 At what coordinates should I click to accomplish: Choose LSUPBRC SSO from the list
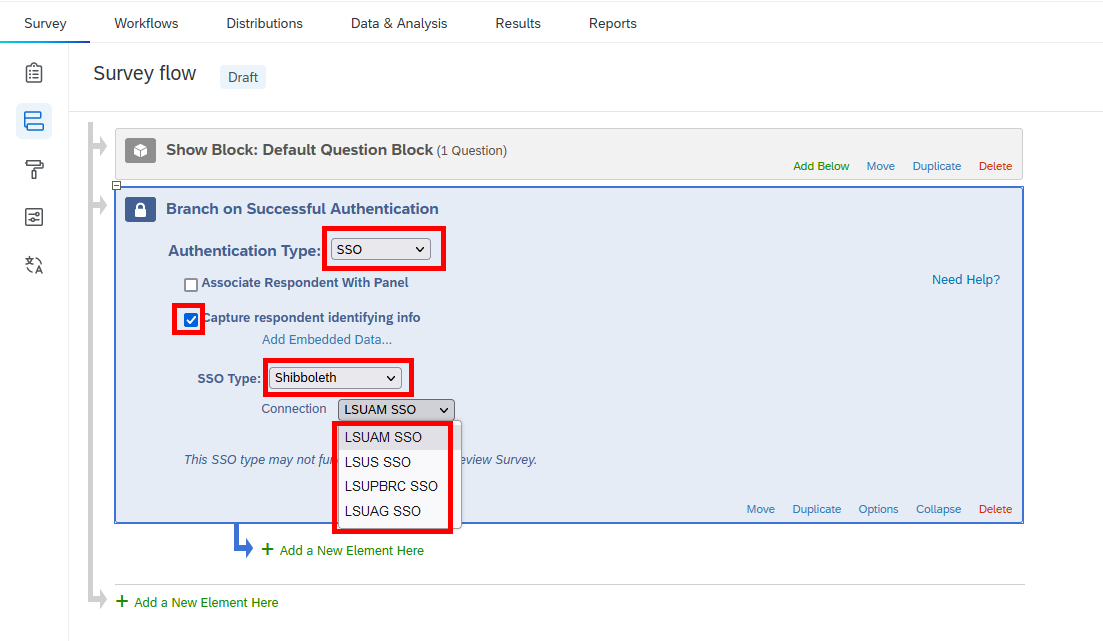(393, 486)
